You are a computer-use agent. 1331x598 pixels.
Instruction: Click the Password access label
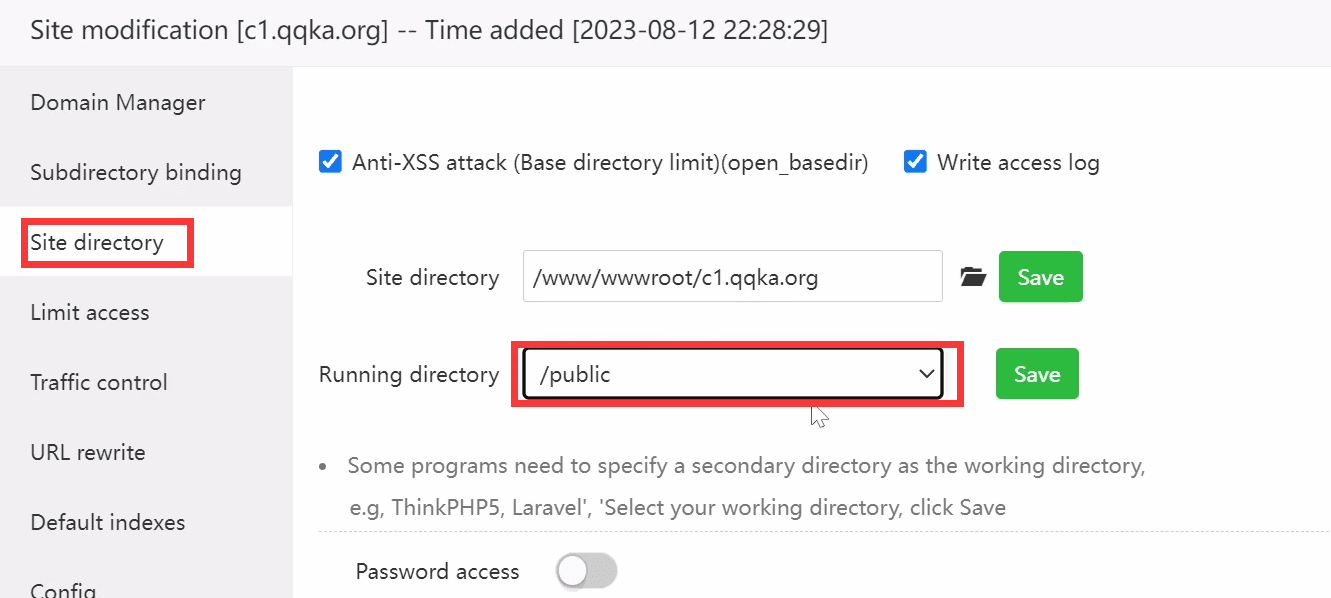(x=438, y=572)
